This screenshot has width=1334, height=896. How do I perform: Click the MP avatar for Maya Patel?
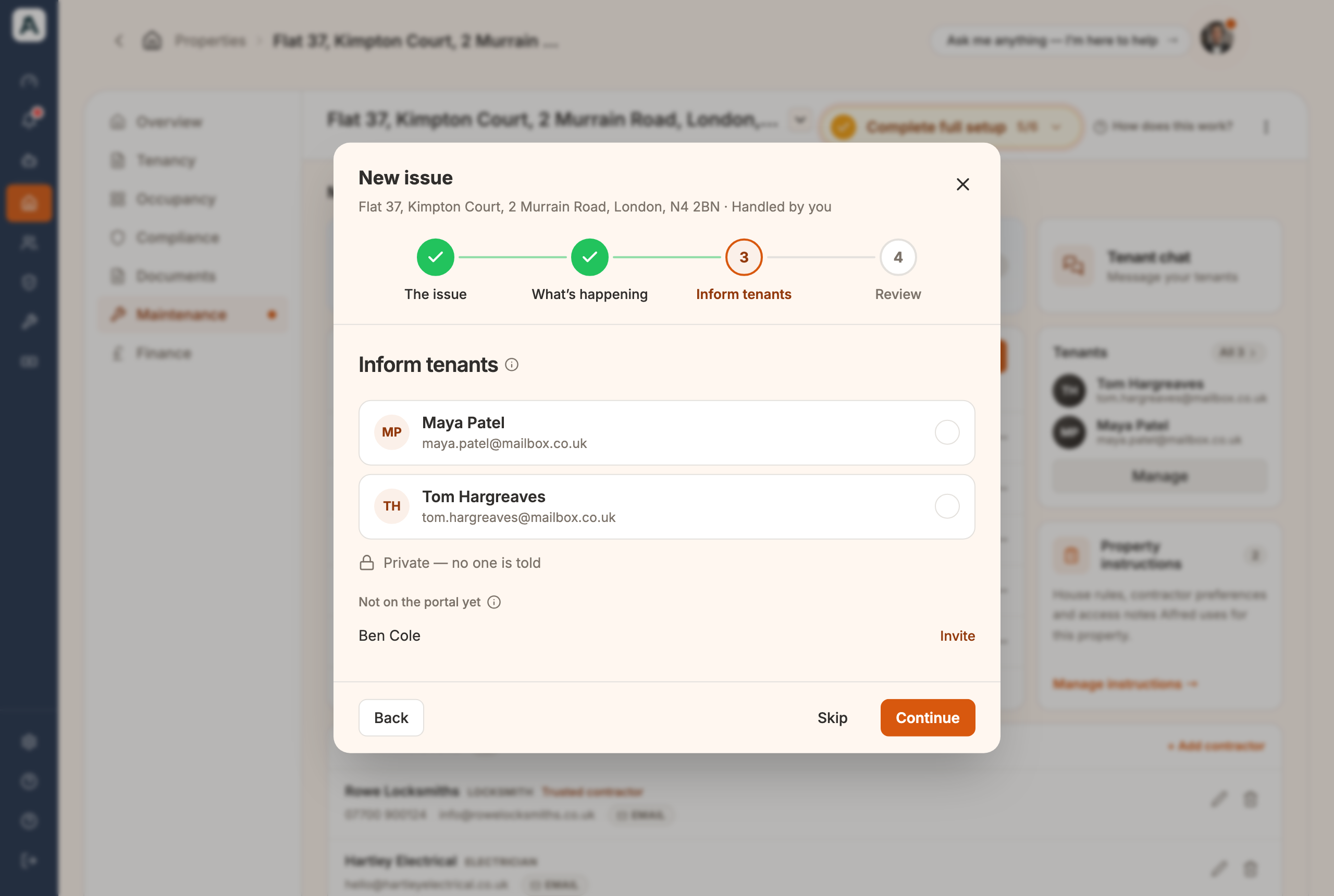pos(391,432)
